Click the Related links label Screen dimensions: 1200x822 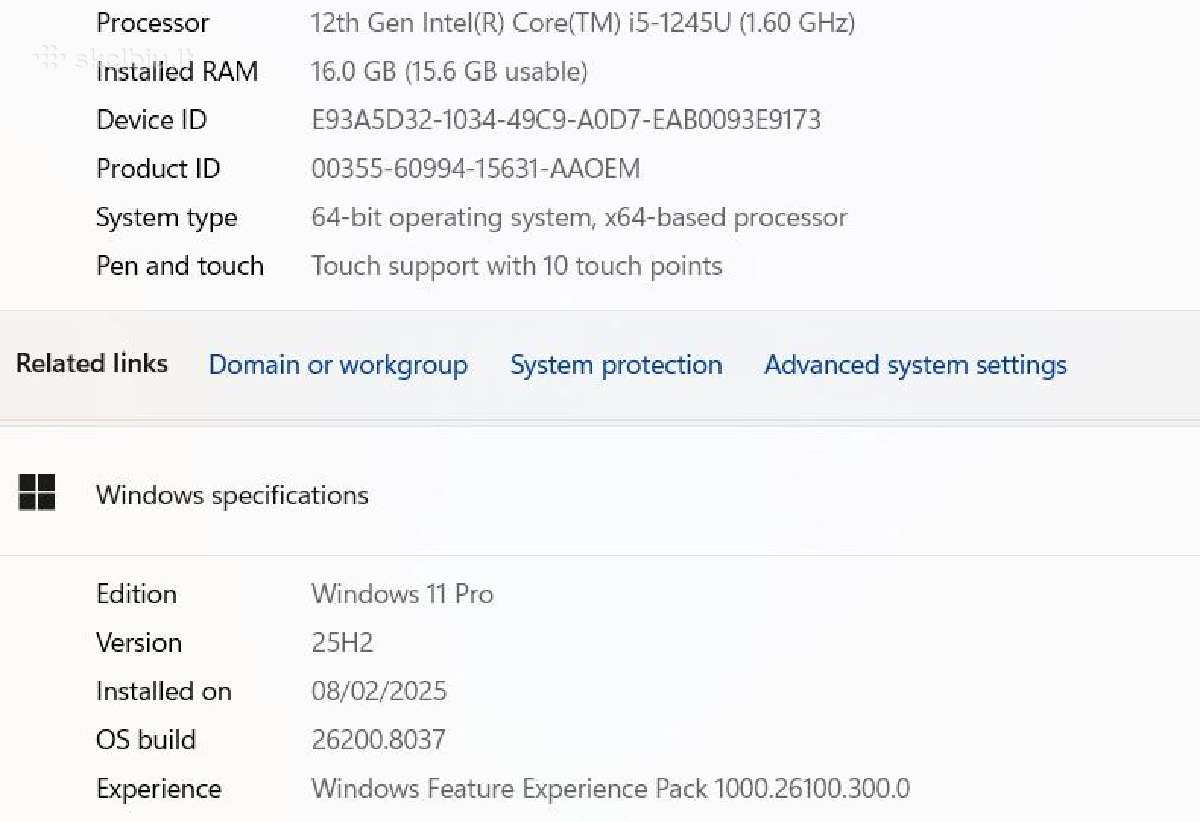pyautogui.click(x=92, y=363)
